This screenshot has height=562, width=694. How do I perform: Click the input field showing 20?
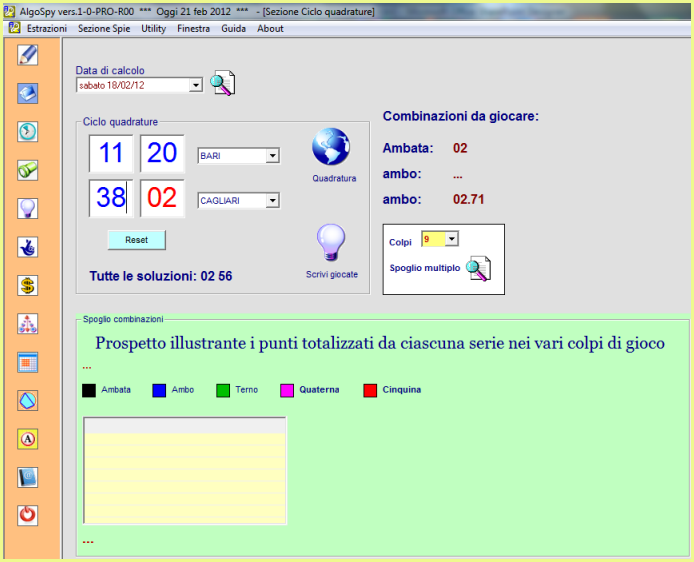pyautogui.click(x=162, y=153)
